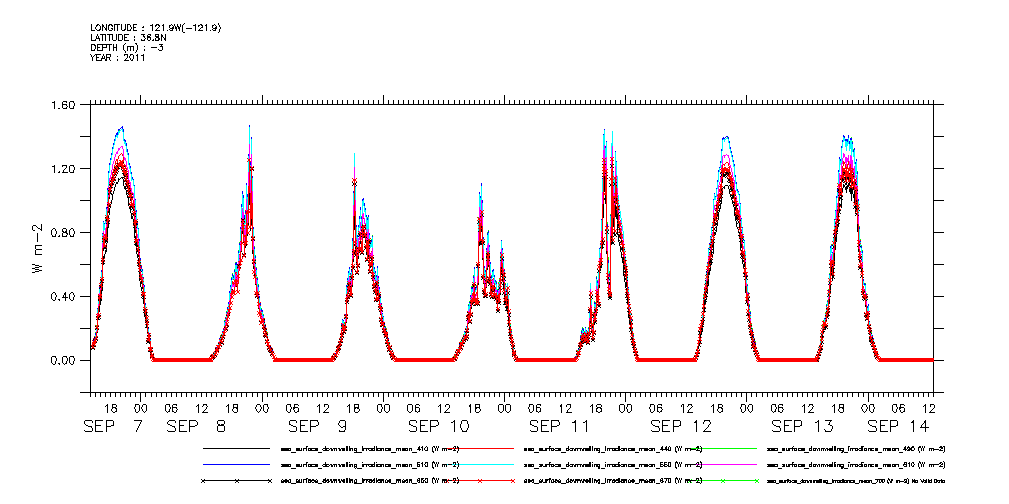
Task: Click the SEP 13 date label
Action: [802, 426]
